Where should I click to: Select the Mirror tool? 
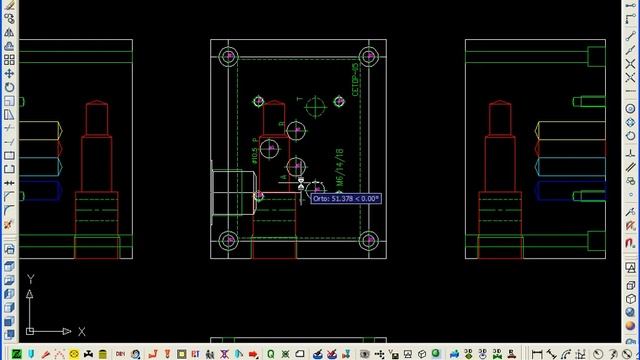(x=9, y=32)
